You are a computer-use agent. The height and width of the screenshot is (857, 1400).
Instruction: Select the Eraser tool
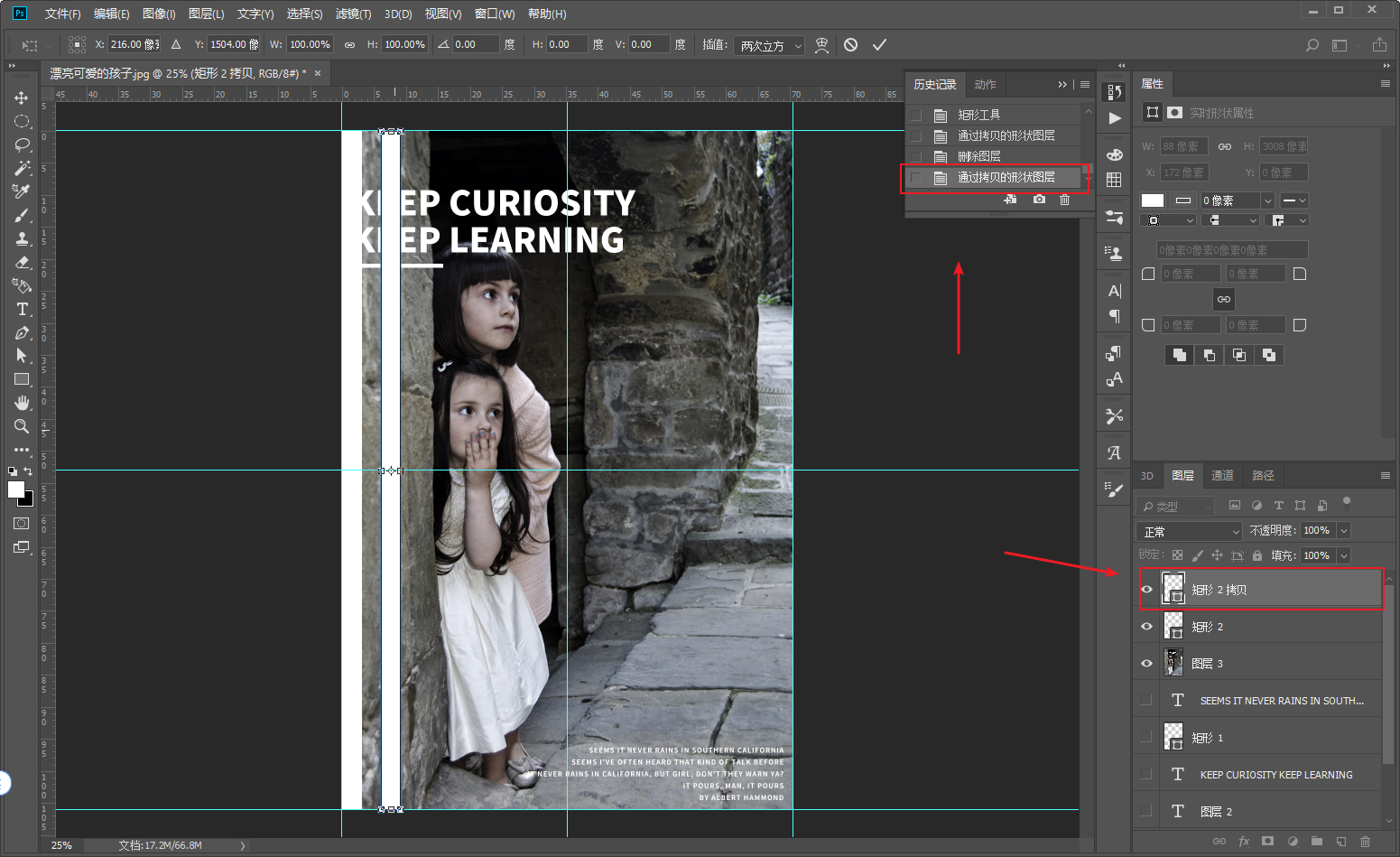22,262
